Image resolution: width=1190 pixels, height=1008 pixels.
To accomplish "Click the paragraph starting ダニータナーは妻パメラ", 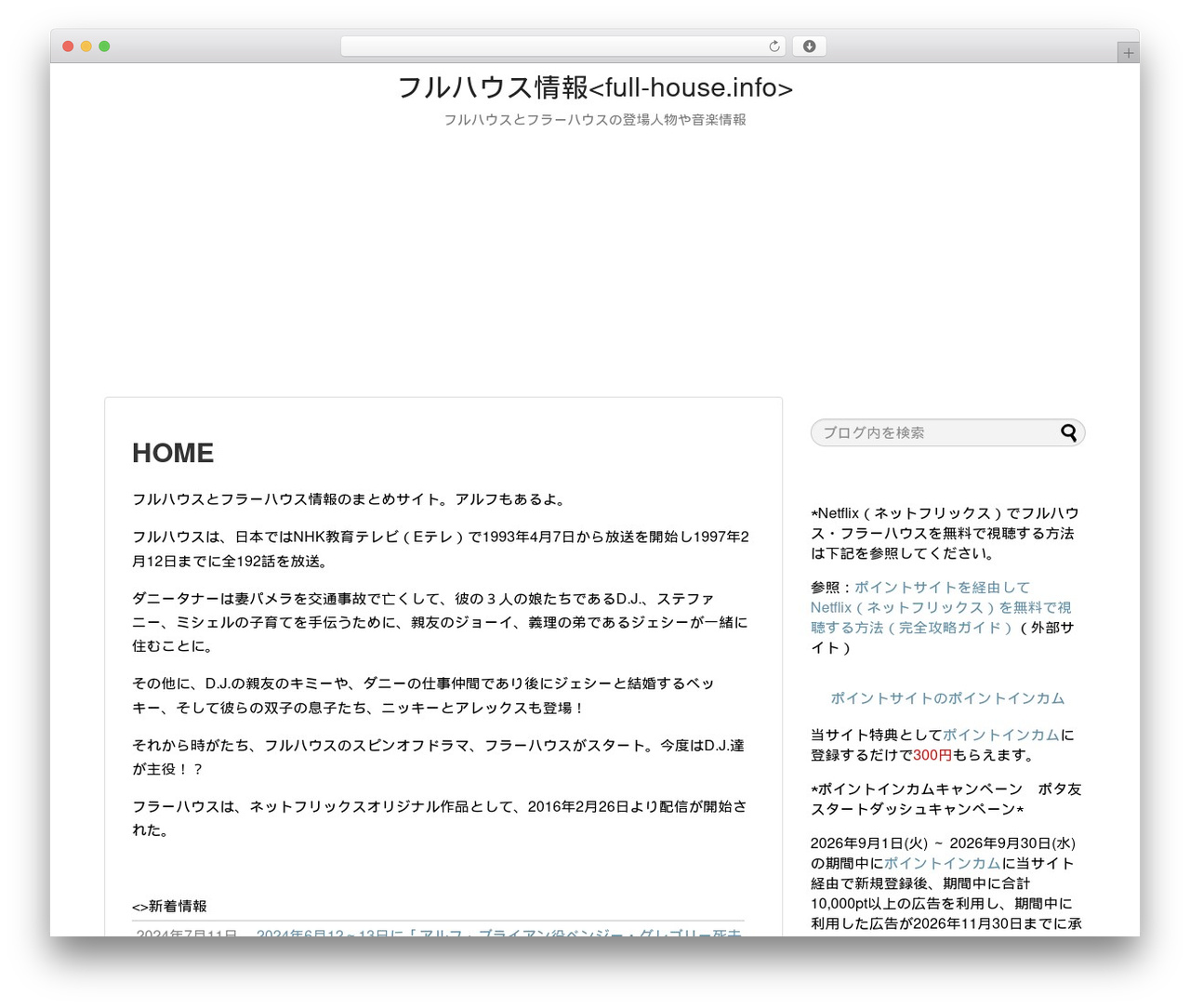I will (441, 622).
